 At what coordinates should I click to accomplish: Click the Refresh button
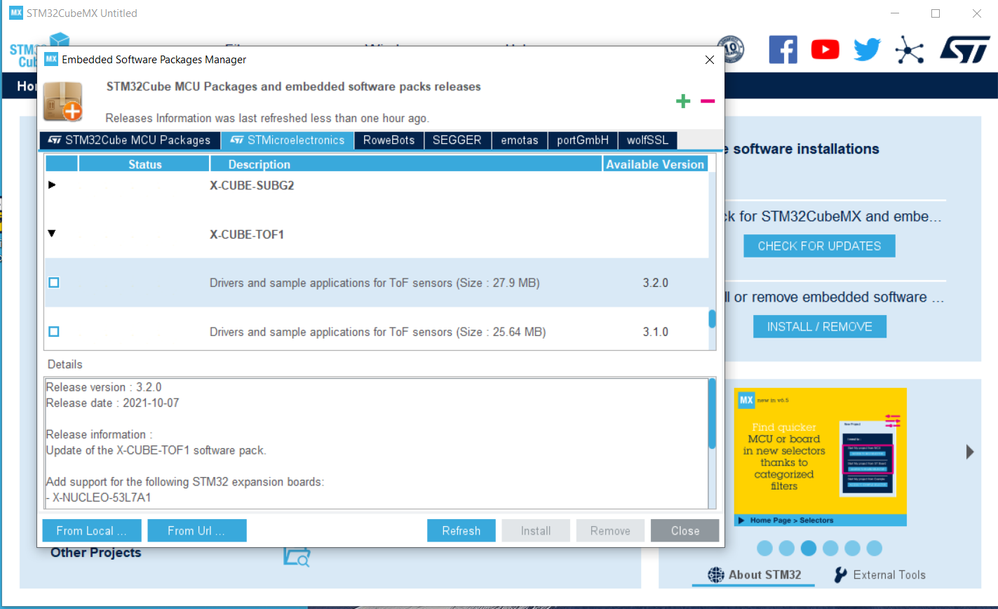(x=461, y=531)
